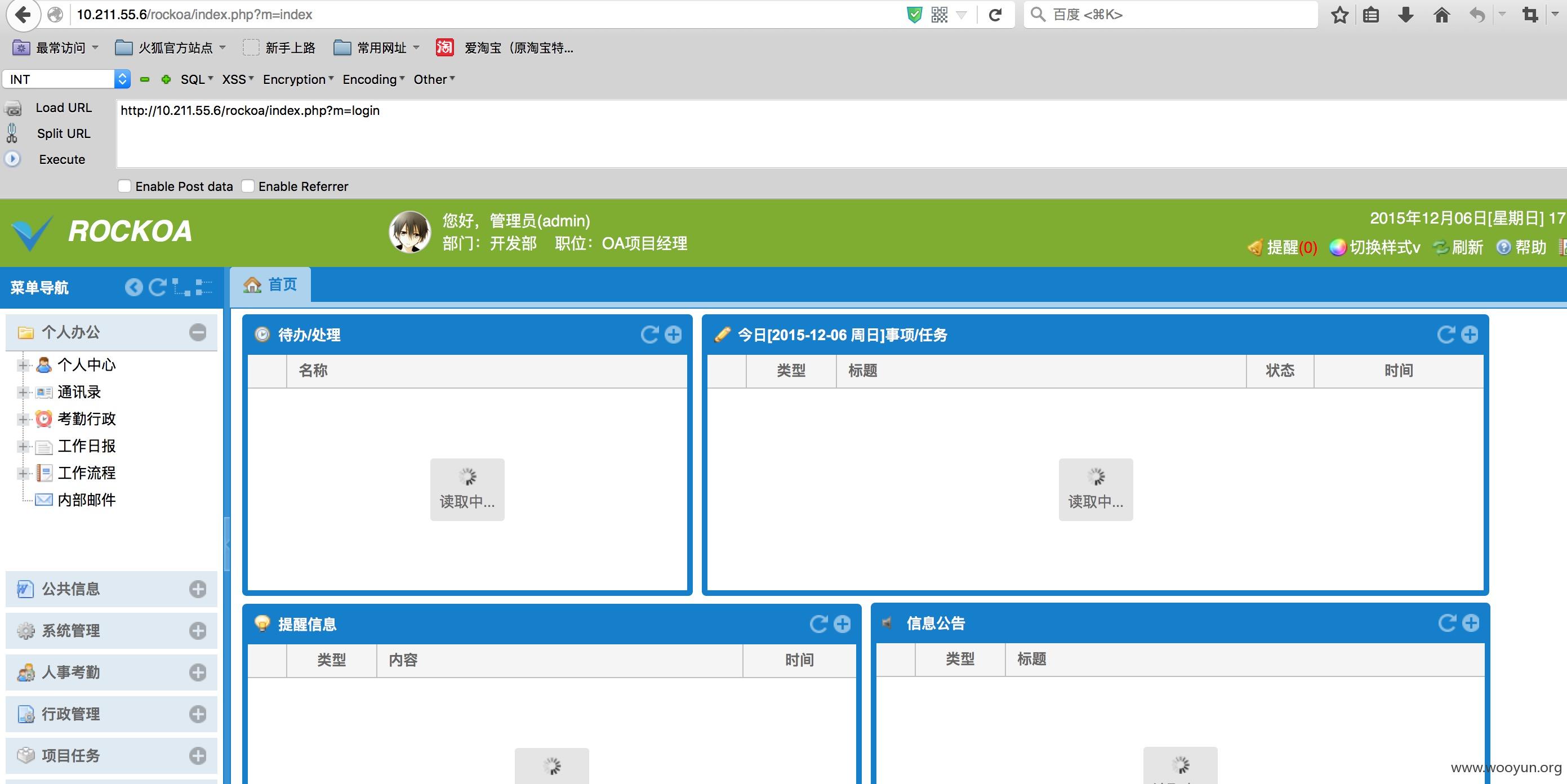Screen dimensions: 1567x784
Task: Click plus icon on 提醒信息 panel
Action: pos(843,624)
